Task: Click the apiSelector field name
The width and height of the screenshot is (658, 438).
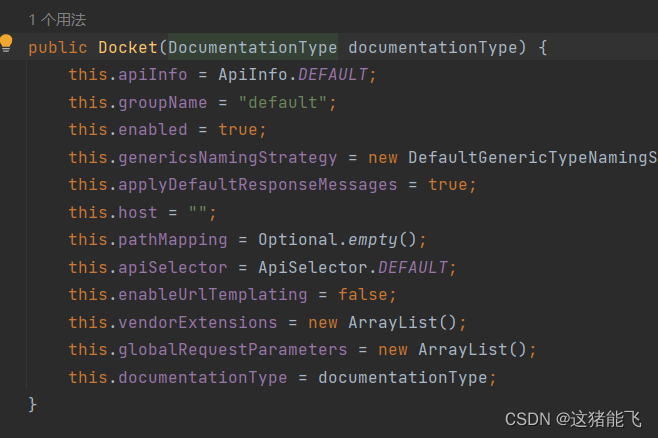Action: pyautogui.click(x=172, y=267)
